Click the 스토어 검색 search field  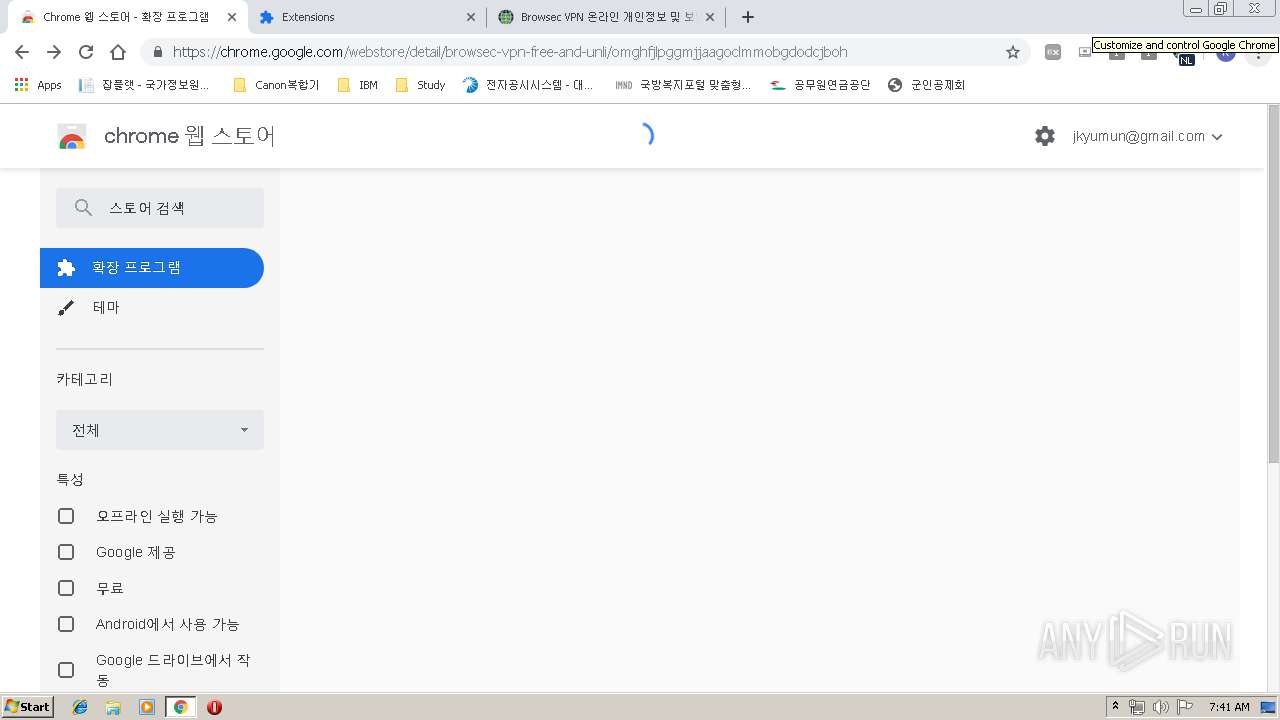pyautogui.click(x=160, y=208)
